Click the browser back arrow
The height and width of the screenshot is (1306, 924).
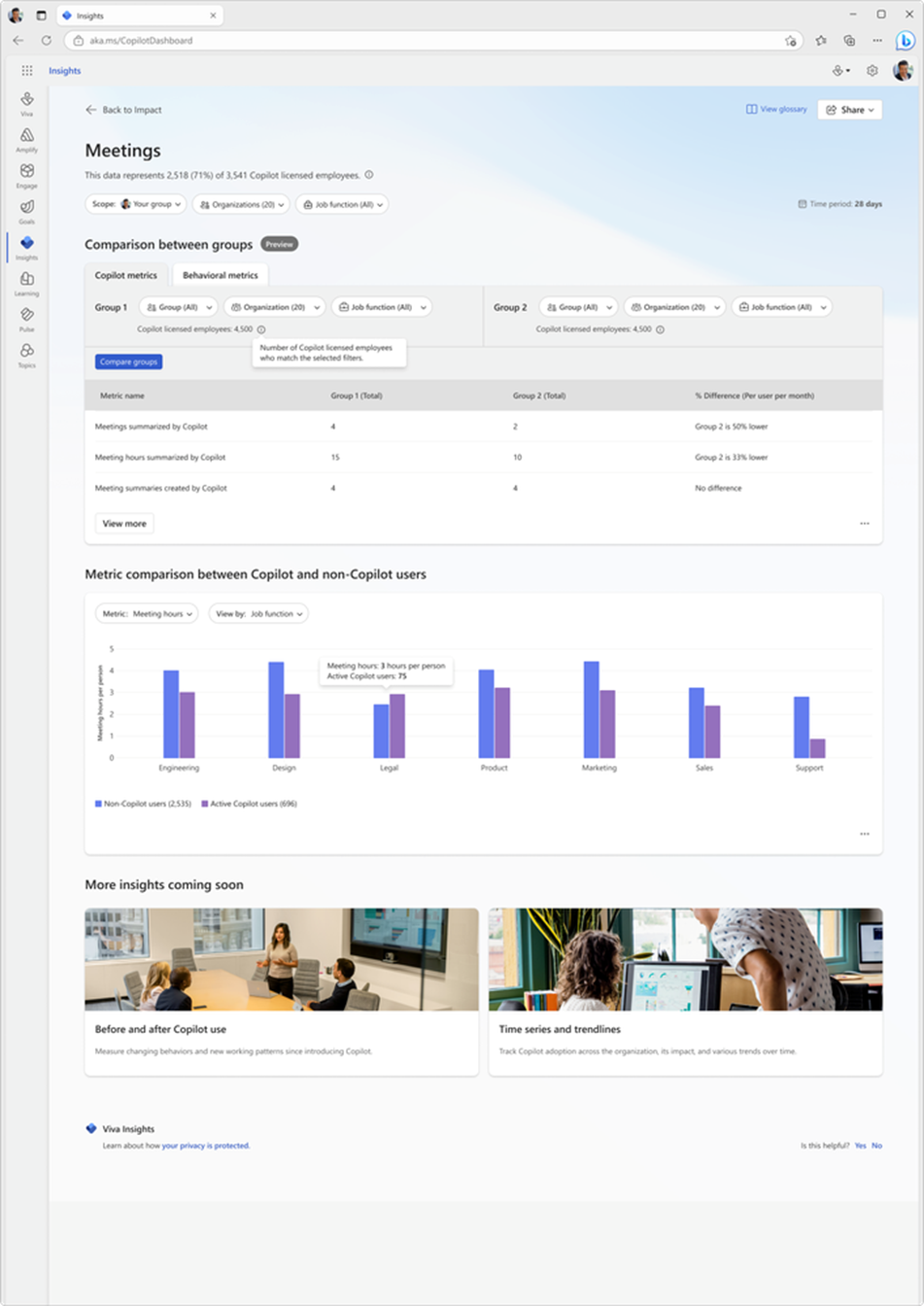tap(18, 41)
